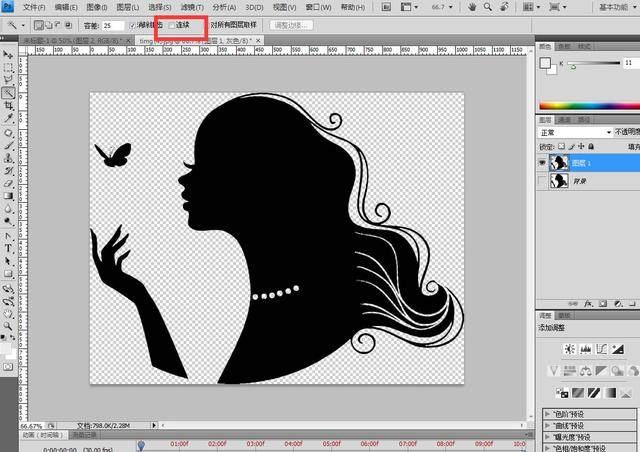Screen dimensions: 640x452
Task: Select the Horizontal Type tool
Action: tap(8, 248)
